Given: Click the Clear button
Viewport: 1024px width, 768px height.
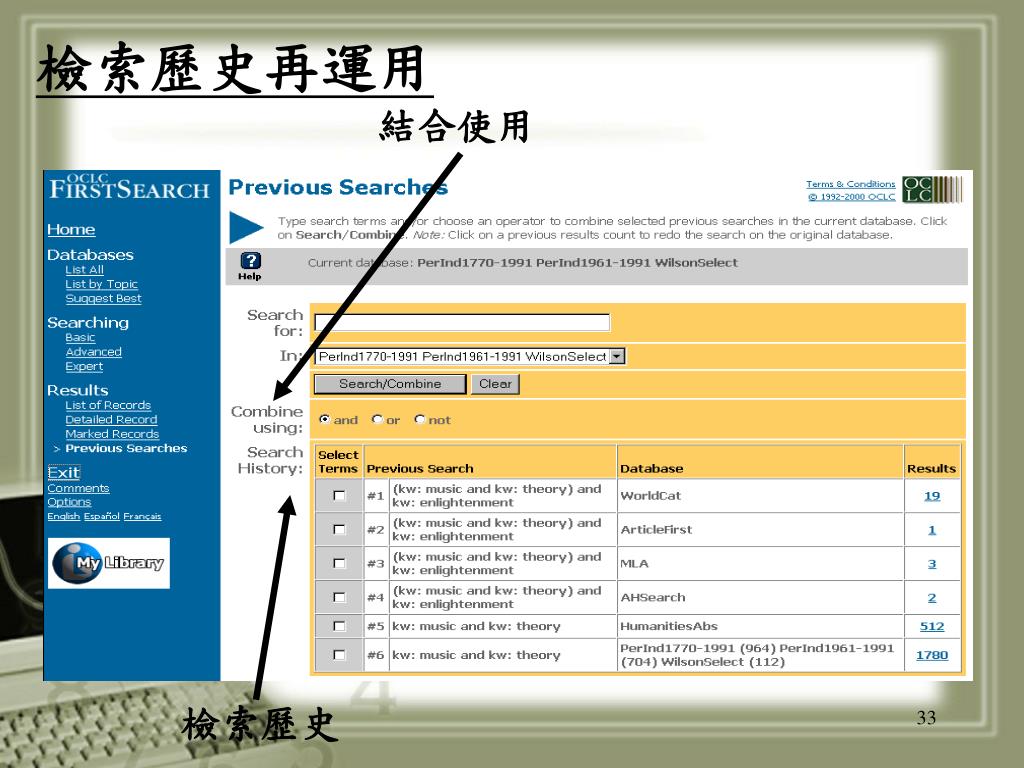Looking at the screenshot, I should click(495, 384).
